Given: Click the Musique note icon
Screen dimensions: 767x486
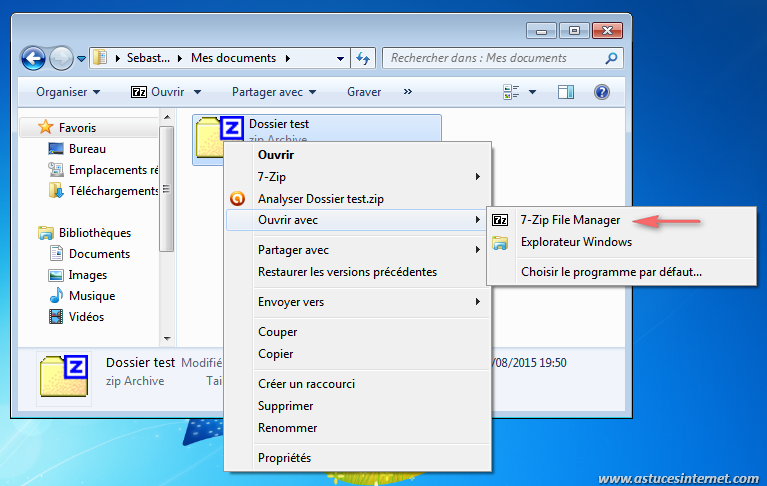Looking at the screenshot, I should coord(56,295).
